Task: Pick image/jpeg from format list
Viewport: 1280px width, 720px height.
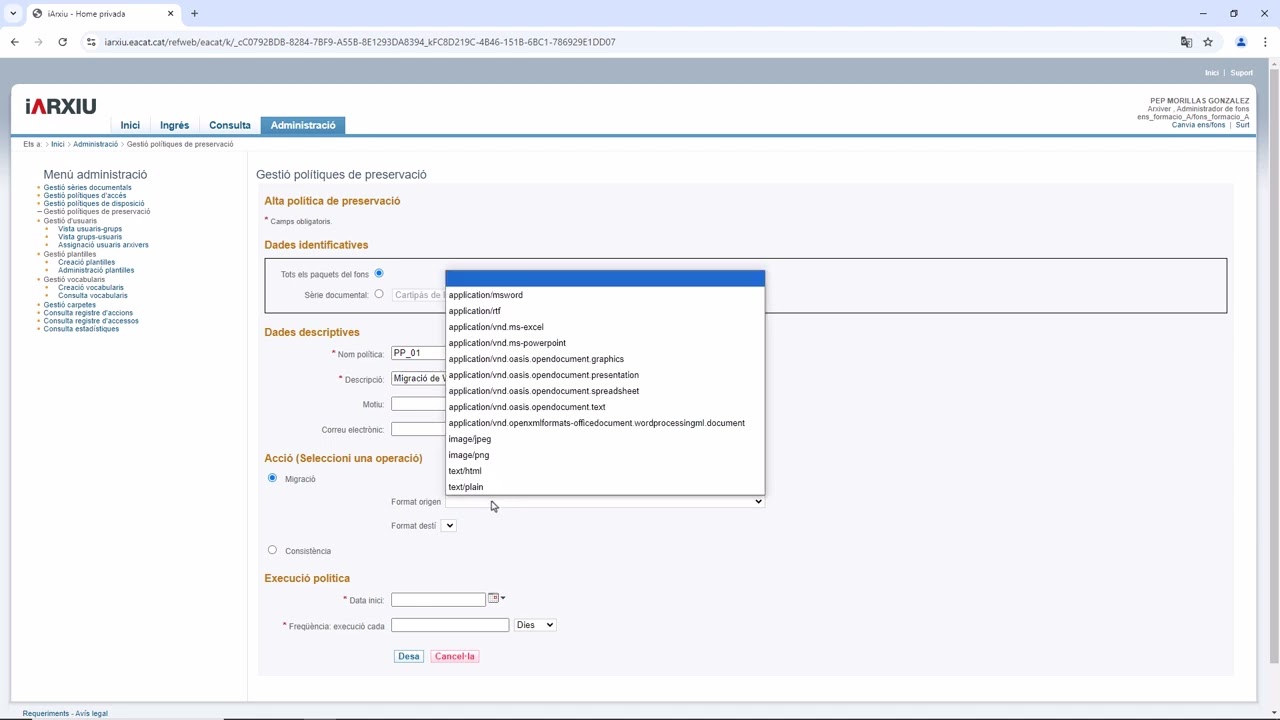Action: [x=605, y=439]
